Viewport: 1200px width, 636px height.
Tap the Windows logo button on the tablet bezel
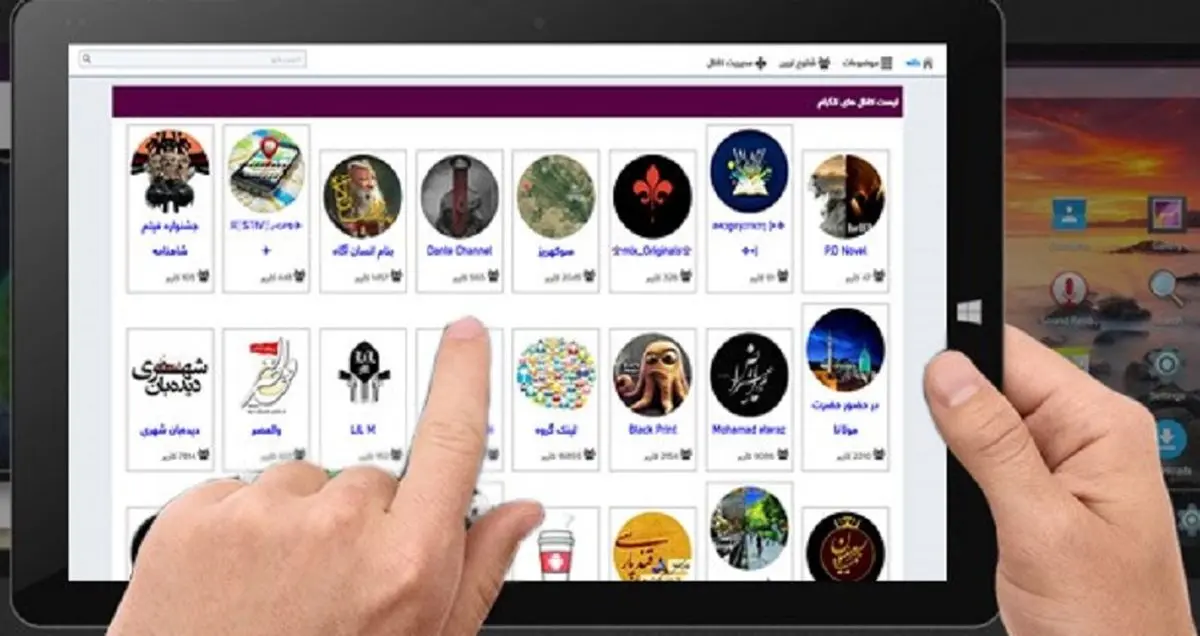pyautogui.click(x=968, y=312)
